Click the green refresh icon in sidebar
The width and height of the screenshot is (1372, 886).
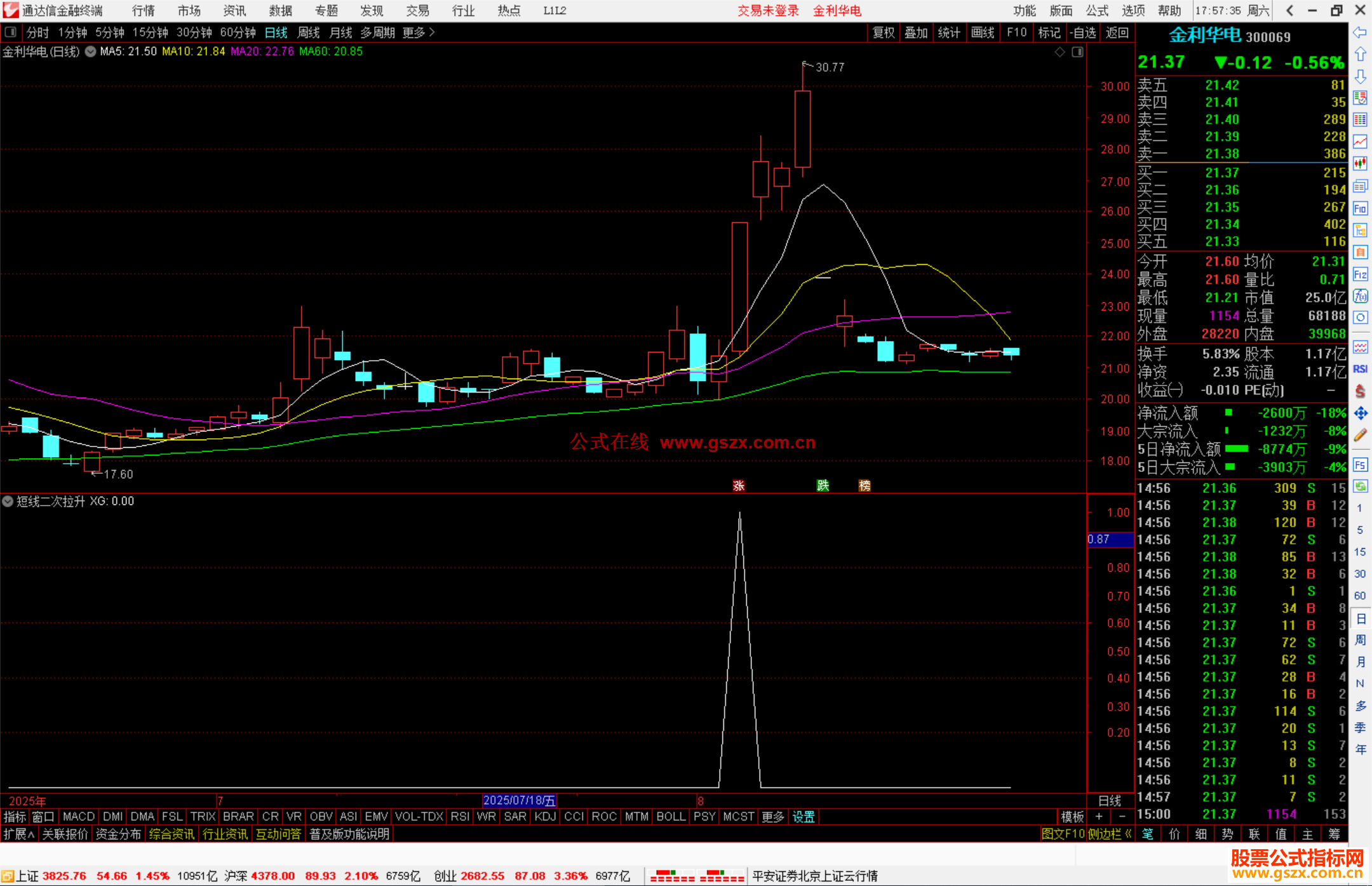pos(1360,487)
